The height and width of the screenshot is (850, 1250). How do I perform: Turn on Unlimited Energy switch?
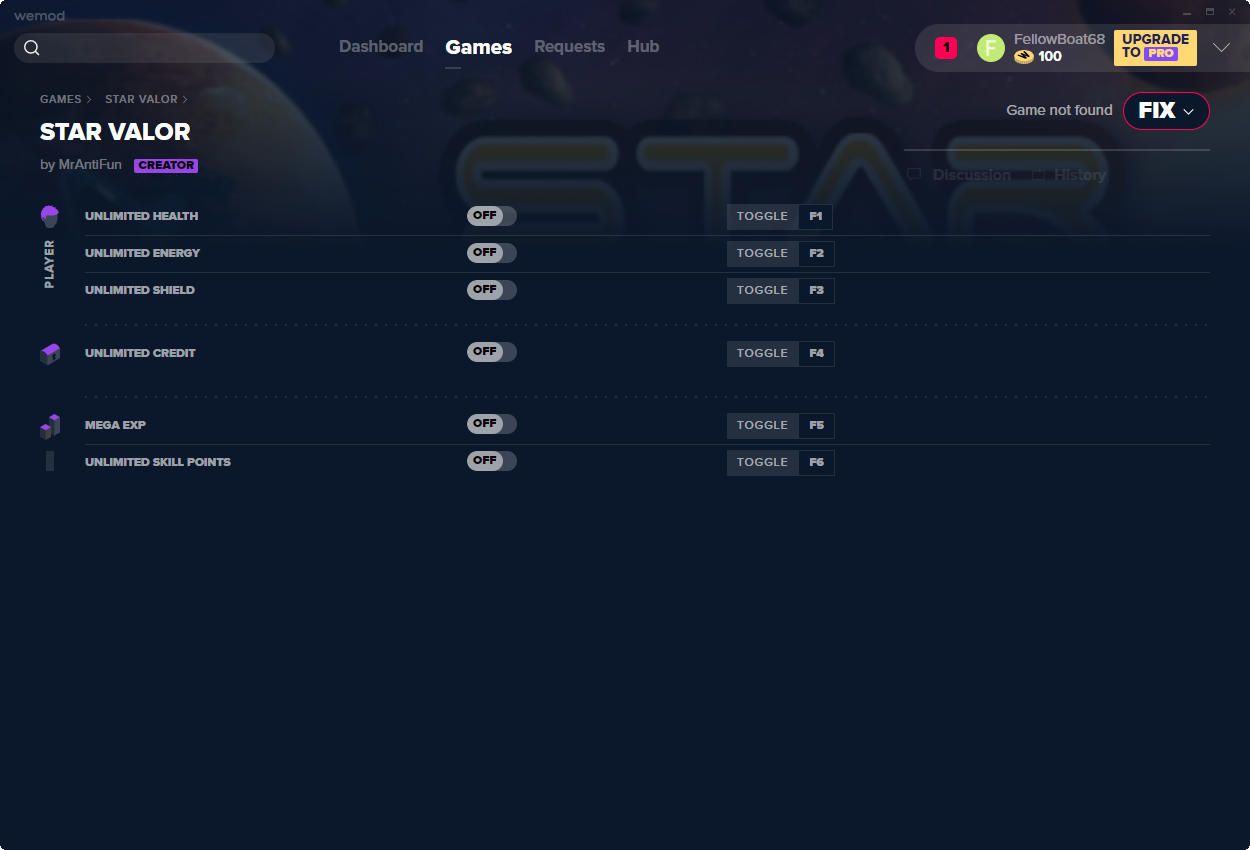pos(491,253)
